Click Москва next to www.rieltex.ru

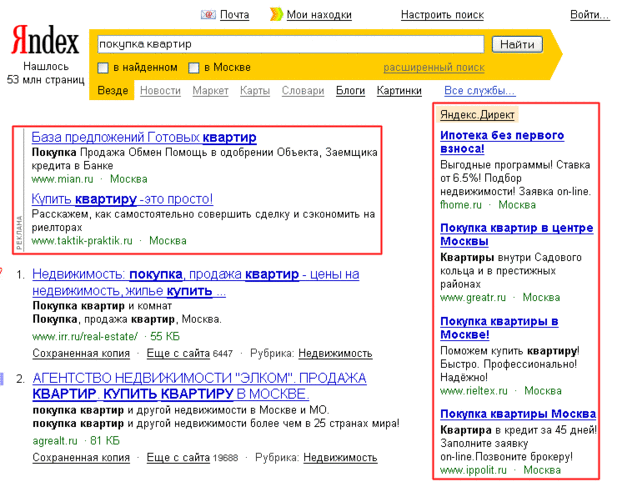point(543,391)
